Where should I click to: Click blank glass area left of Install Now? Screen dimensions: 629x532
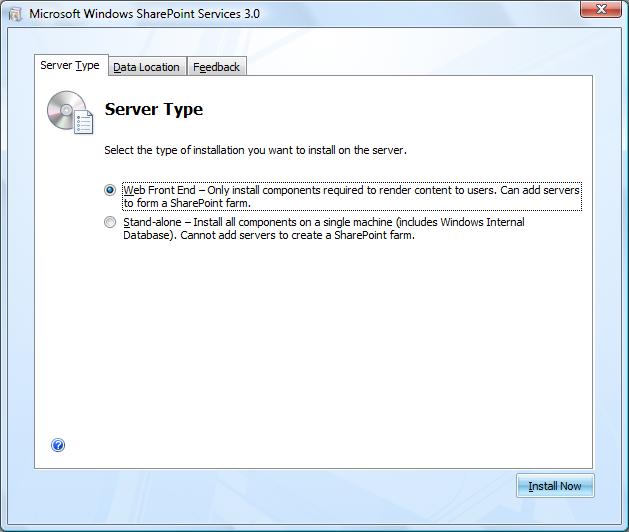point(281,486)
